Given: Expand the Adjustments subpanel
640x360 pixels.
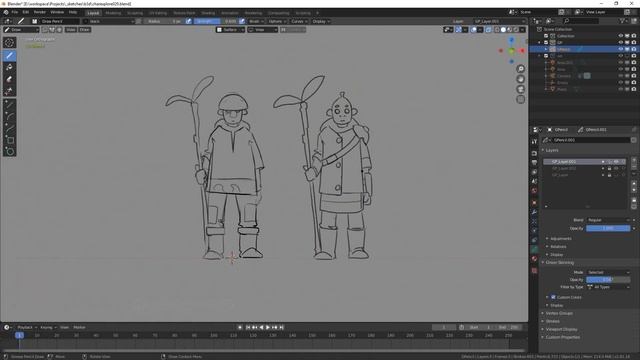Looking at the screenshot, I should [560, 239].
